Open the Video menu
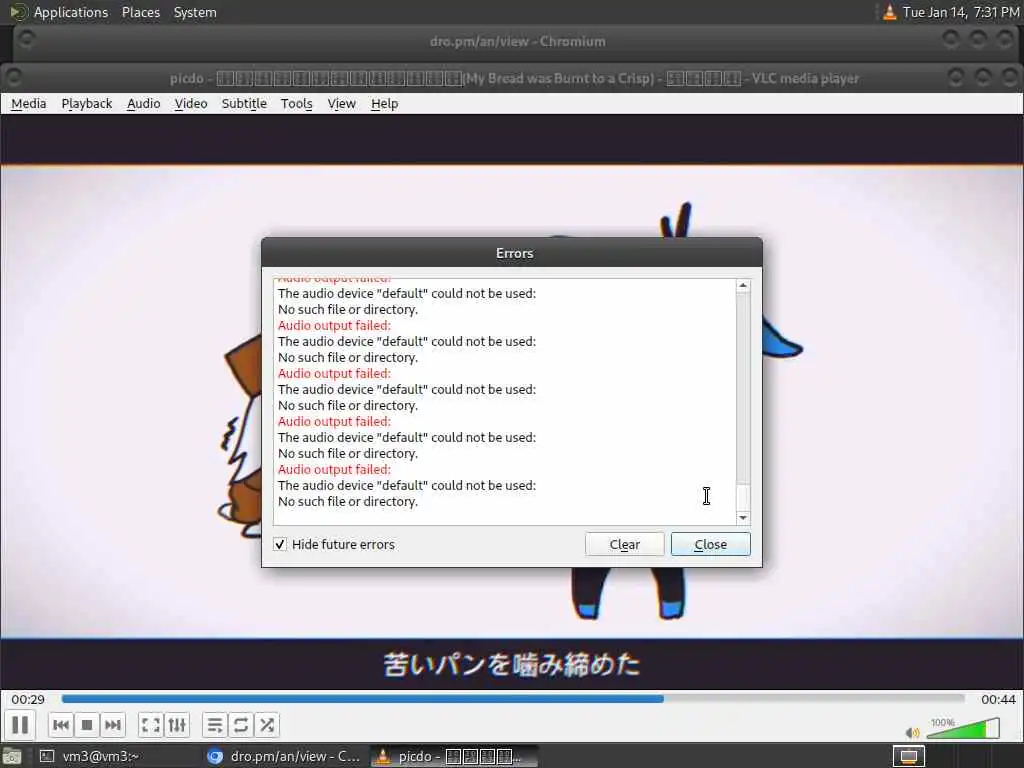 (x=191, y=104)
